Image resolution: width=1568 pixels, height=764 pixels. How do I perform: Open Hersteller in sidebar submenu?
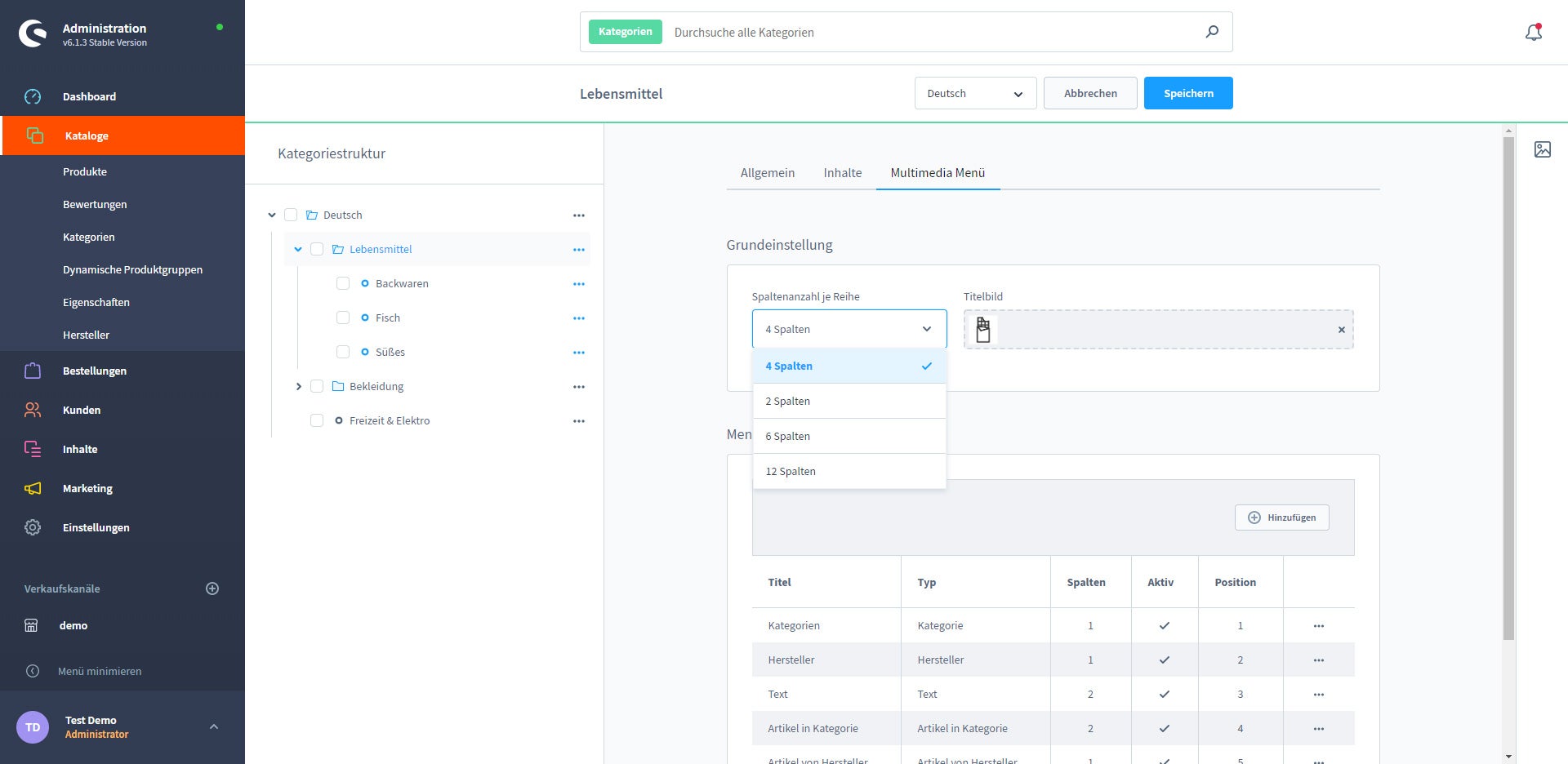(86, 335)
